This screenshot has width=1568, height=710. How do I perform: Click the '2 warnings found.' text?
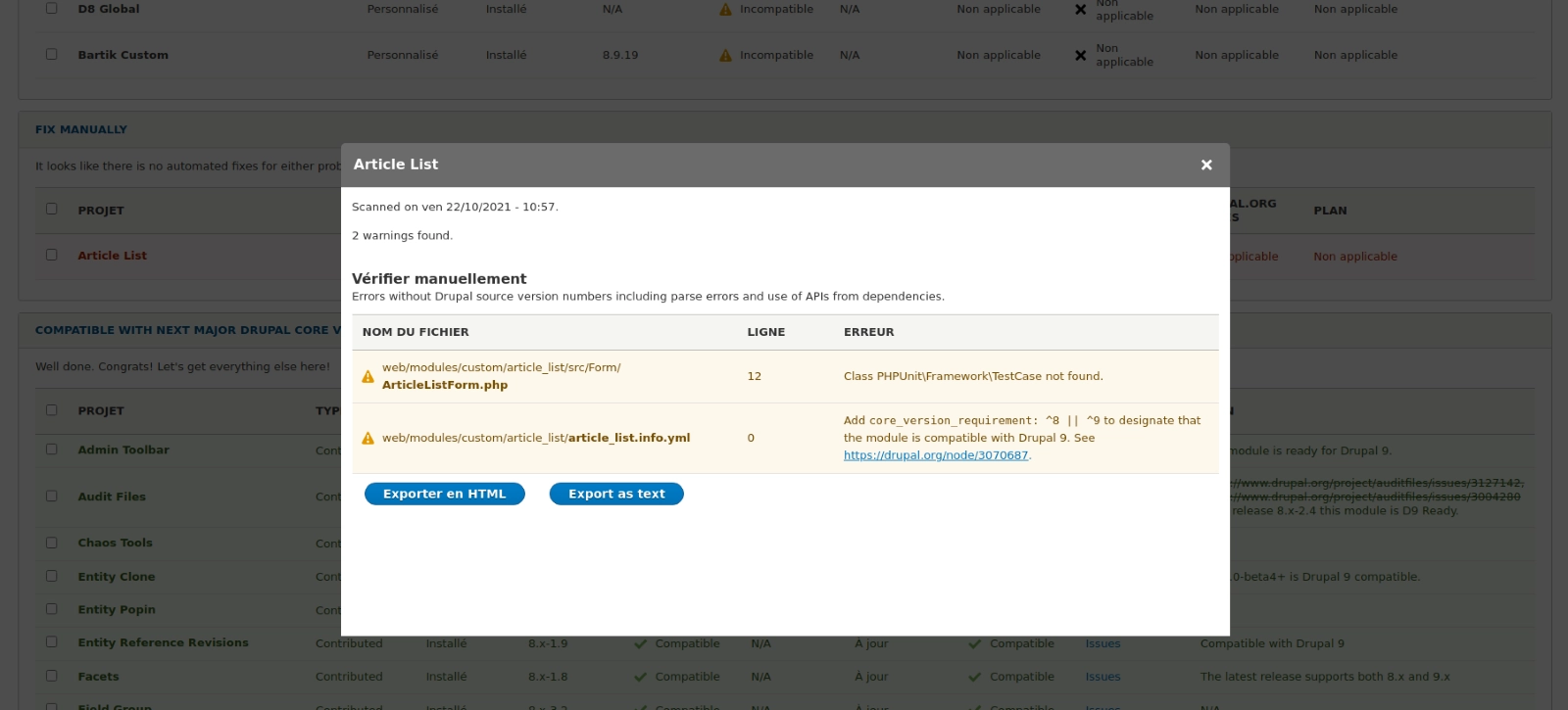[402, 236]
